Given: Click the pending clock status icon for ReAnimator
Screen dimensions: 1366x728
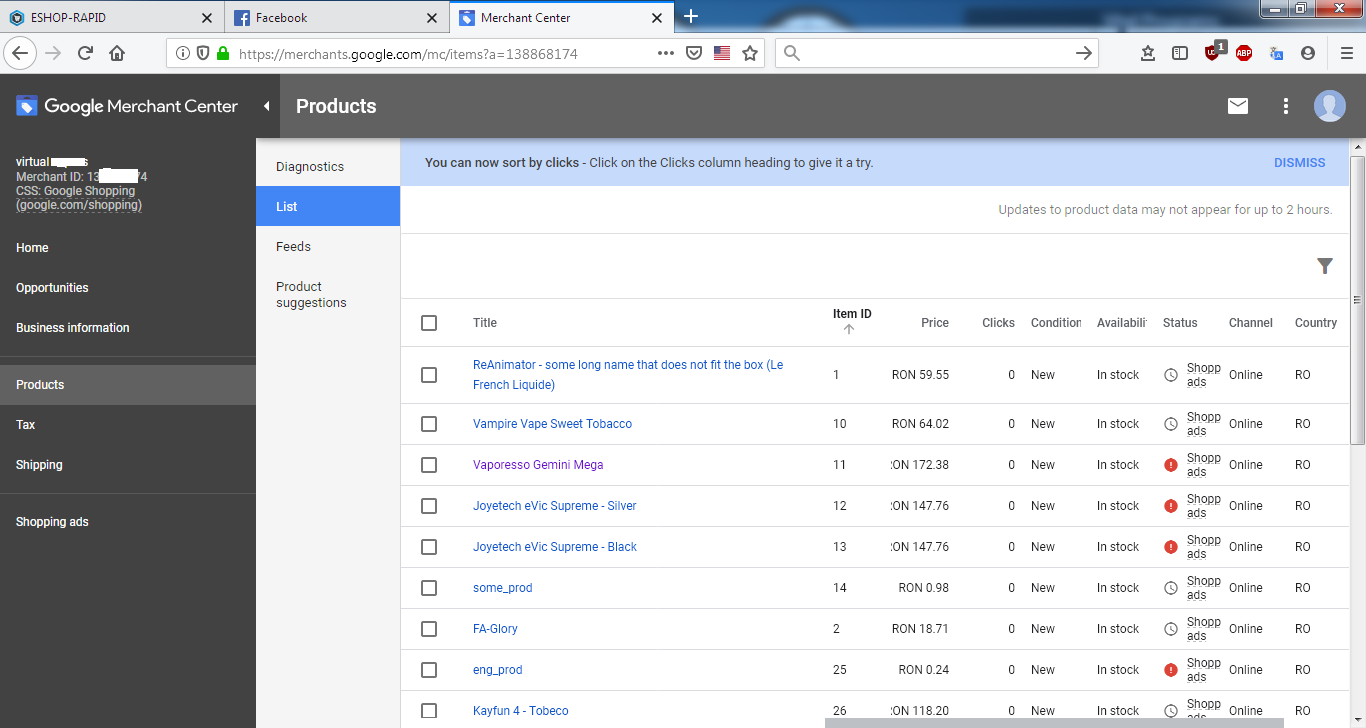Looking at the screenshot, I should (1171, 375).
